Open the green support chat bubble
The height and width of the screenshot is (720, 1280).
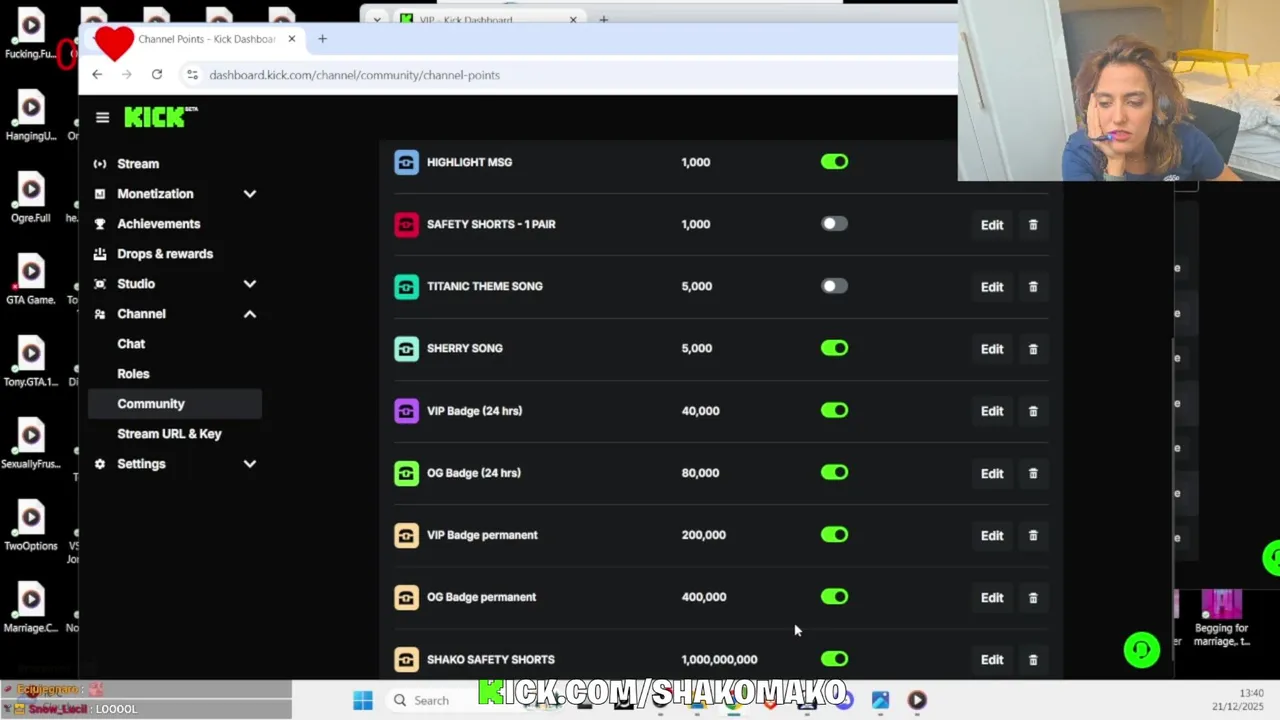[x=1141, y=650]
